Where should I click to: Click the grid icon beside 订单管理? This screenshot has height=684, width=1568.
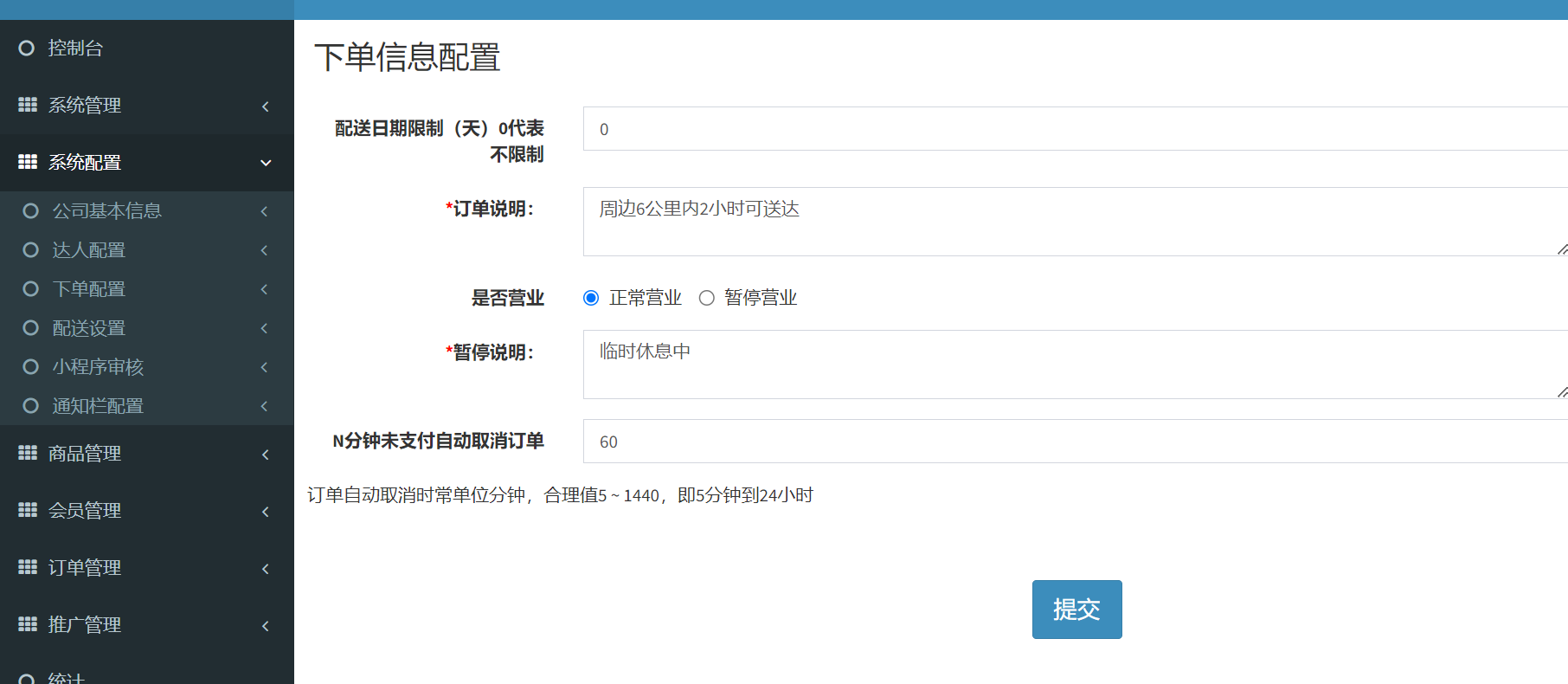(x=28, y=567)
